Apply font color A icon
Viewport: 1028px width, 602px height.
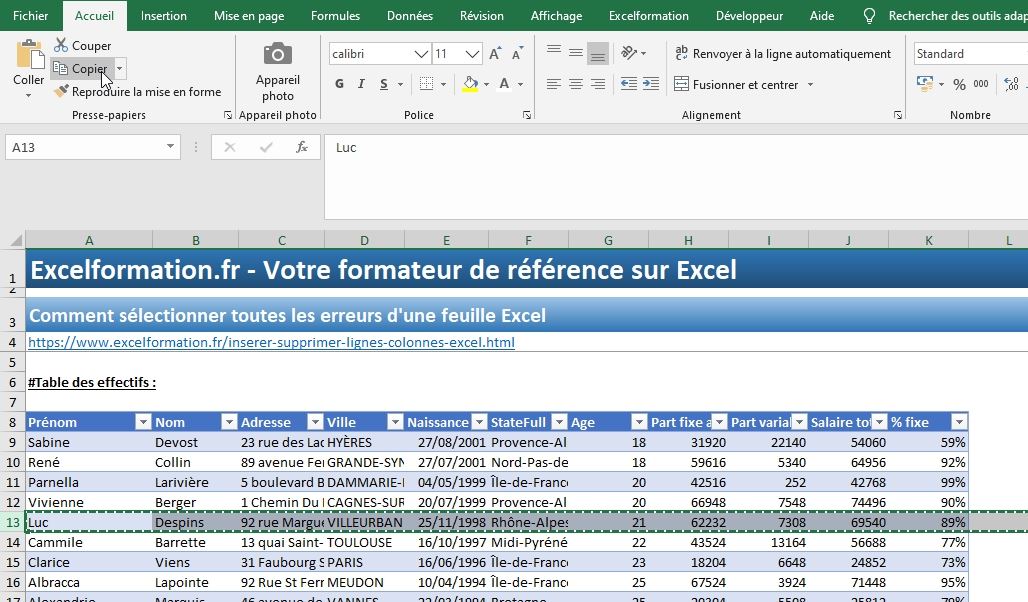(x=504, y=84)
